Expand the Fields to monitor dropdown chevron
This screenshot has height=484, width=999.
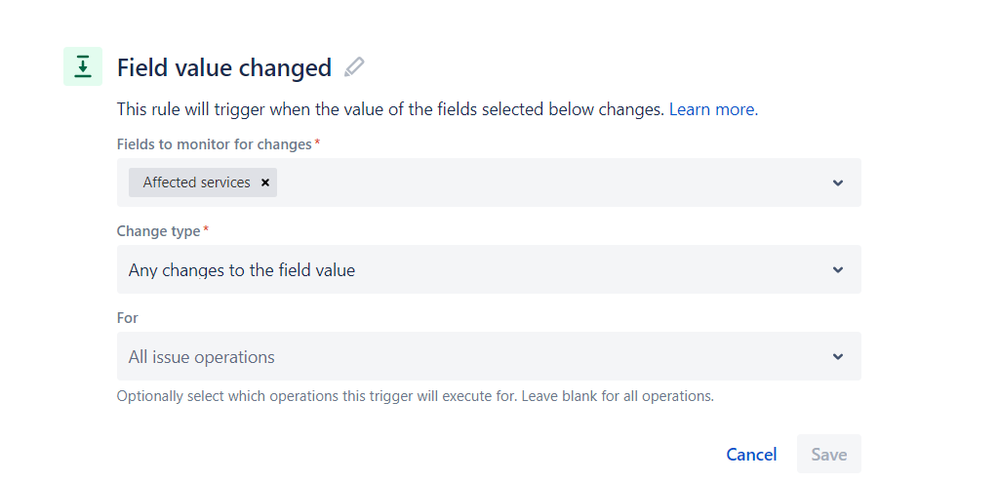(x=838, y=183)
